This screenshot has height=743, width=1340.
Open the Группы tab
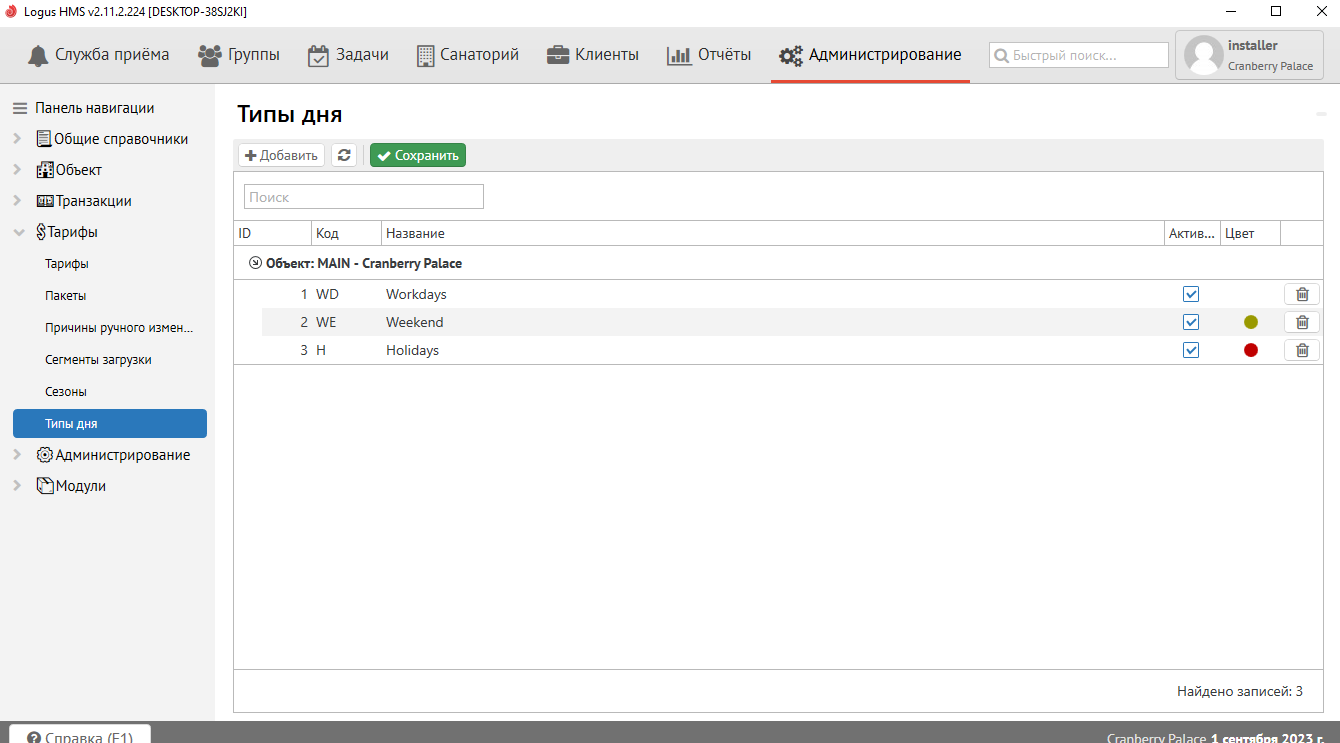(x=239, y=55)
